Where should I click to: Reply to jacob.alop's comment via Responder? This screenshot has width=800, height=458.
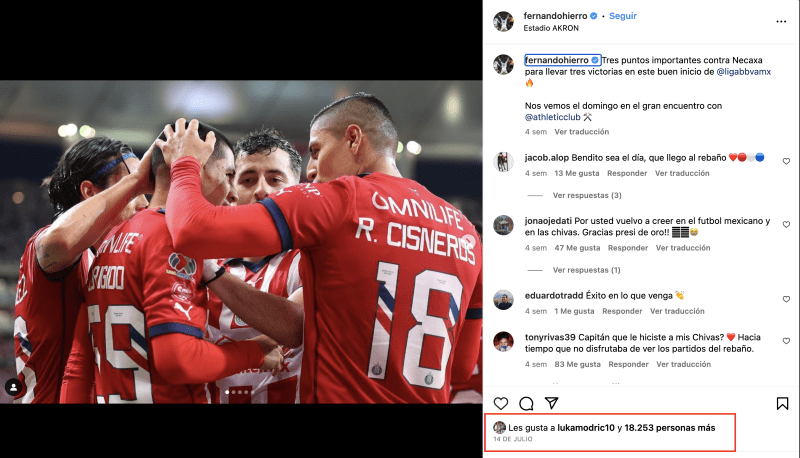(627, 173)
